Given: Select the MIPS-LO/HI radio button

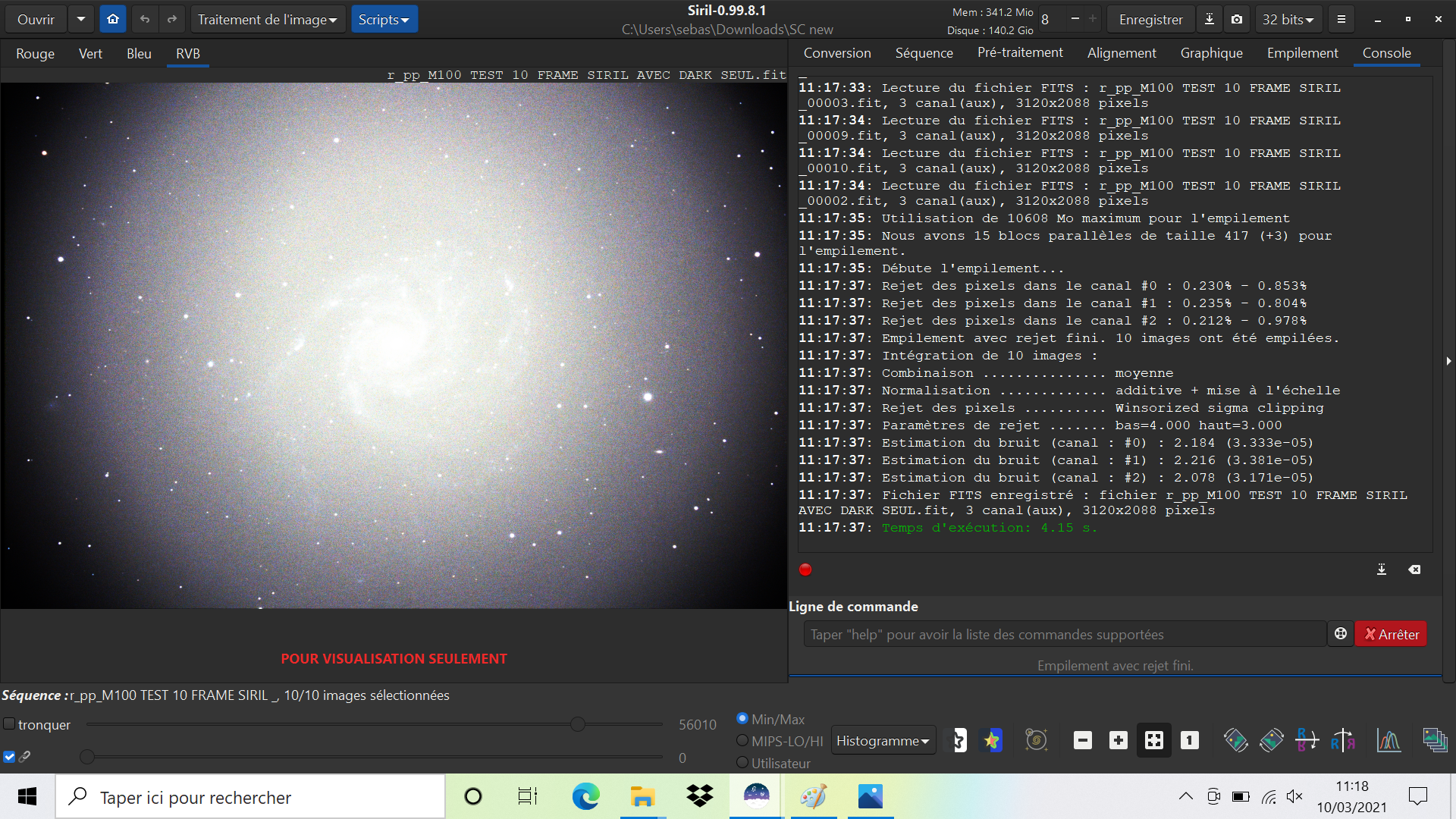Looking at the screenshot, I should click(742, 741).
